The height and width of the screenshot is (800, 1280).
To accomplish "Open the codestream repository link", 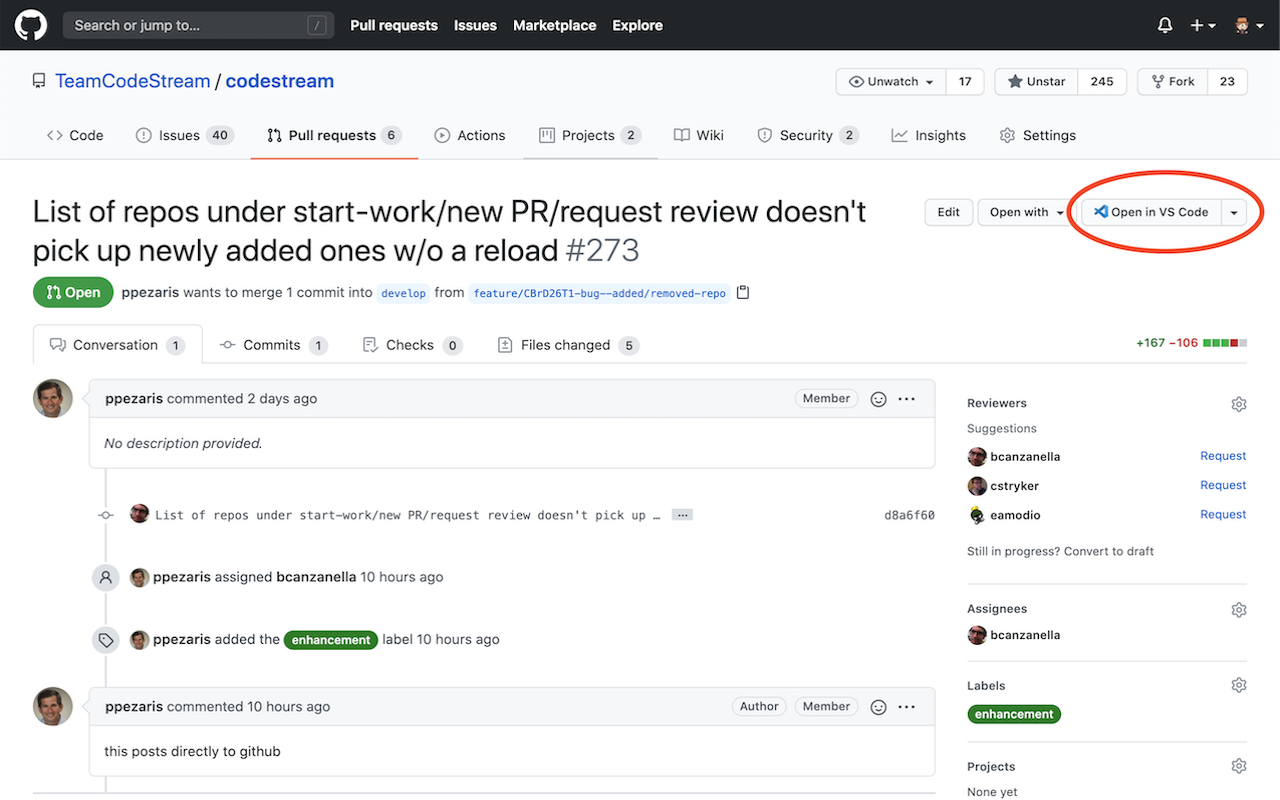I will coord(280,81).
